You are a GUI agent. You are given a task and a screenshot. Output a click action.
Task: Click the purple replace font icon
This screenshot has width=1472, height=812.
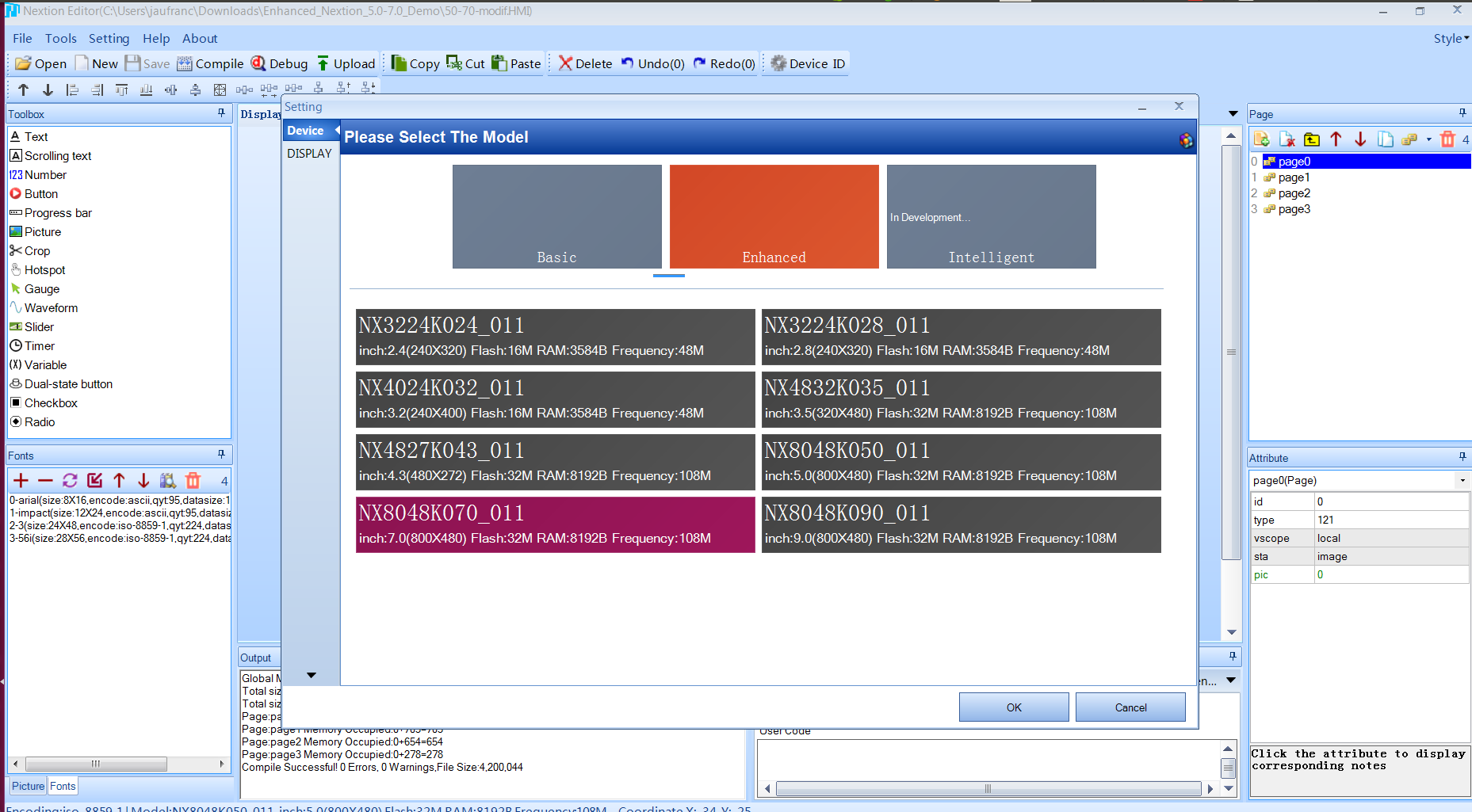pyautogui.click(x=70, y=480)
